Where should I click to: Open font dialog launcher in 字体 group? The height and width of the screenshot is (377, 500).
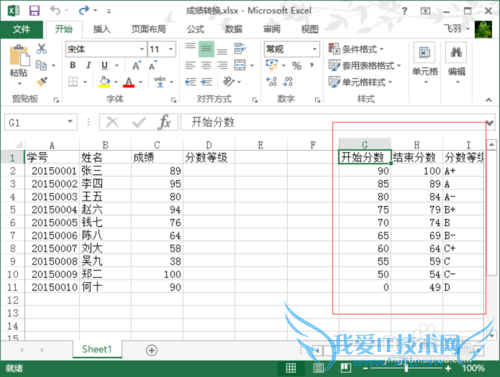point(173,99)
